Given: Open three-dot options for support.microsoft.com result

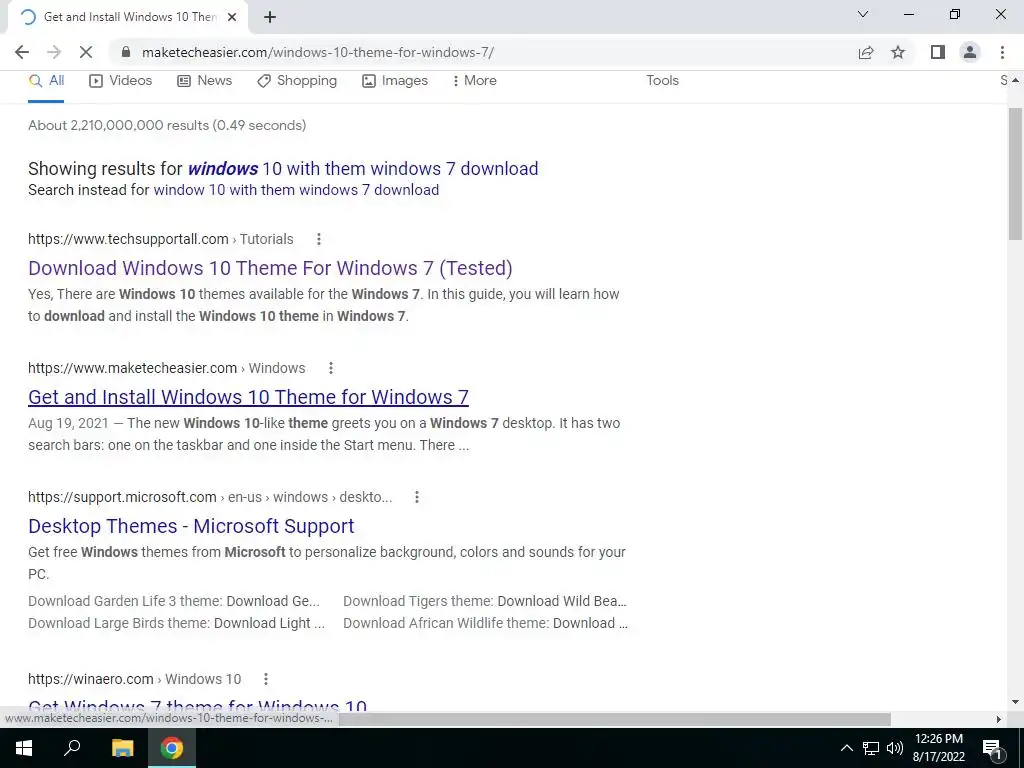Looking at the screenshot, I should tap(417, 497).
